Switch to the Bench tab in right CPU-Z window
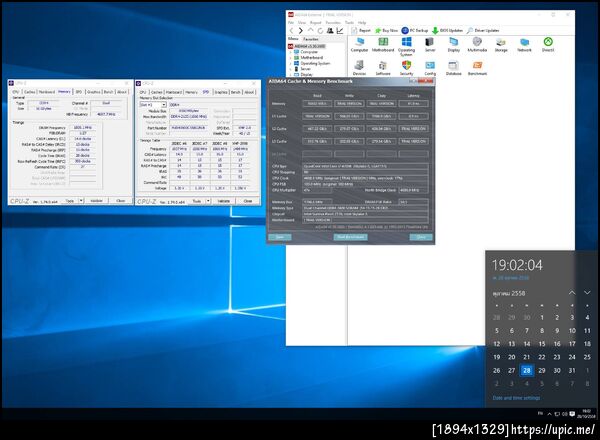 pyautogui.click(x=236, y=92)
